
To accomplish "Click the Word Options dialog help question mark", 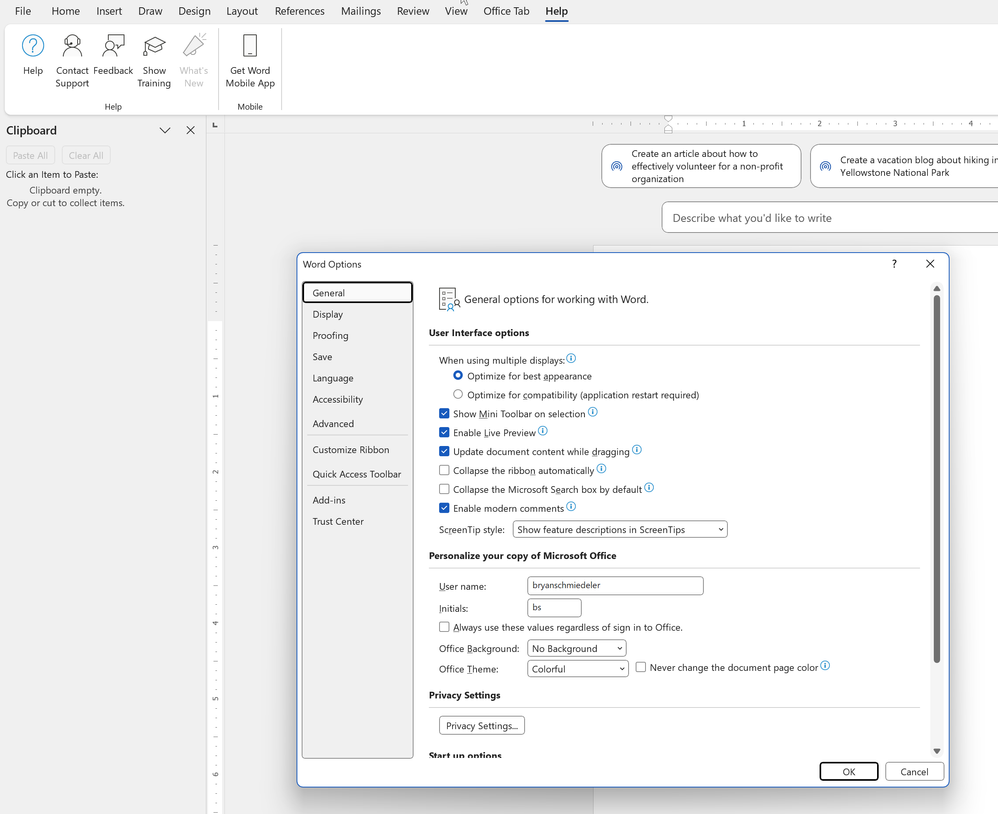I will tap(893, 264).
